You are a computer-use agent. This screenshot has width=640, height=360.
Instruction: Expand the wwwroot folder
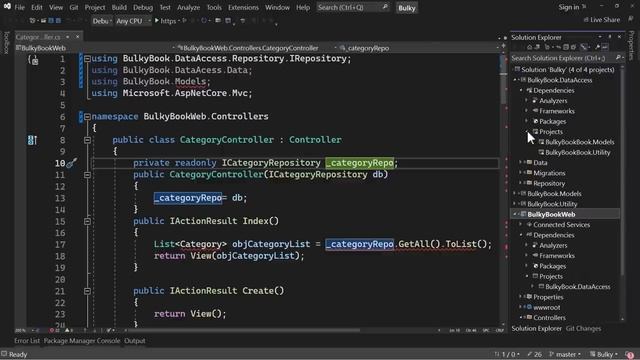521,307
